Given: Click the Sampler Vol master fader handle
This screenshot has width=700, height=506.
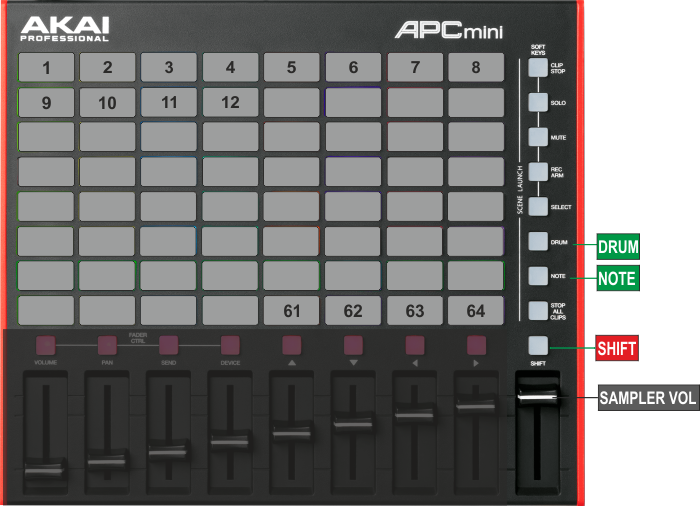Looking at the screenshot, I should pos(538,399).
